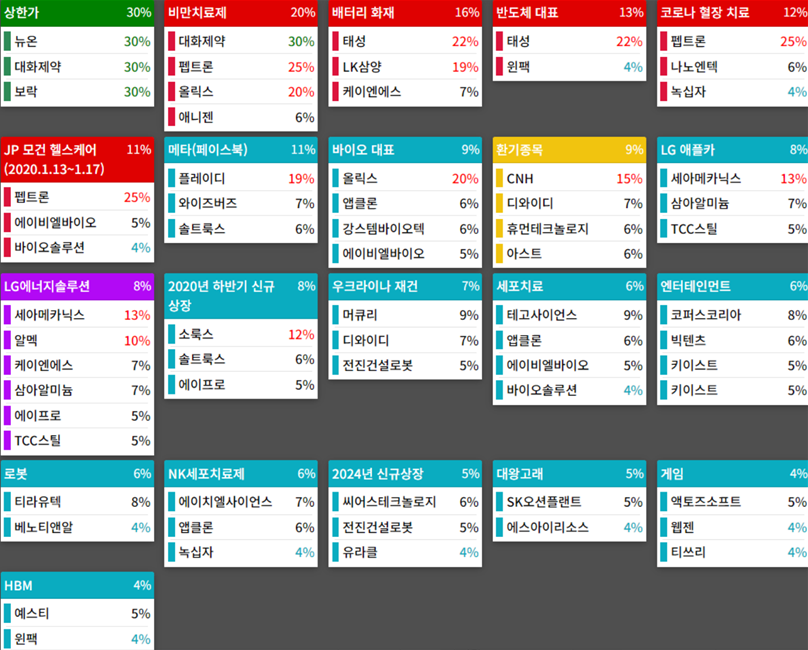Image resolution: width=808 pixels, height=650 pixels.
Task: Open the 코로나 혈장 치료 theme header
Action: point(733,13)
